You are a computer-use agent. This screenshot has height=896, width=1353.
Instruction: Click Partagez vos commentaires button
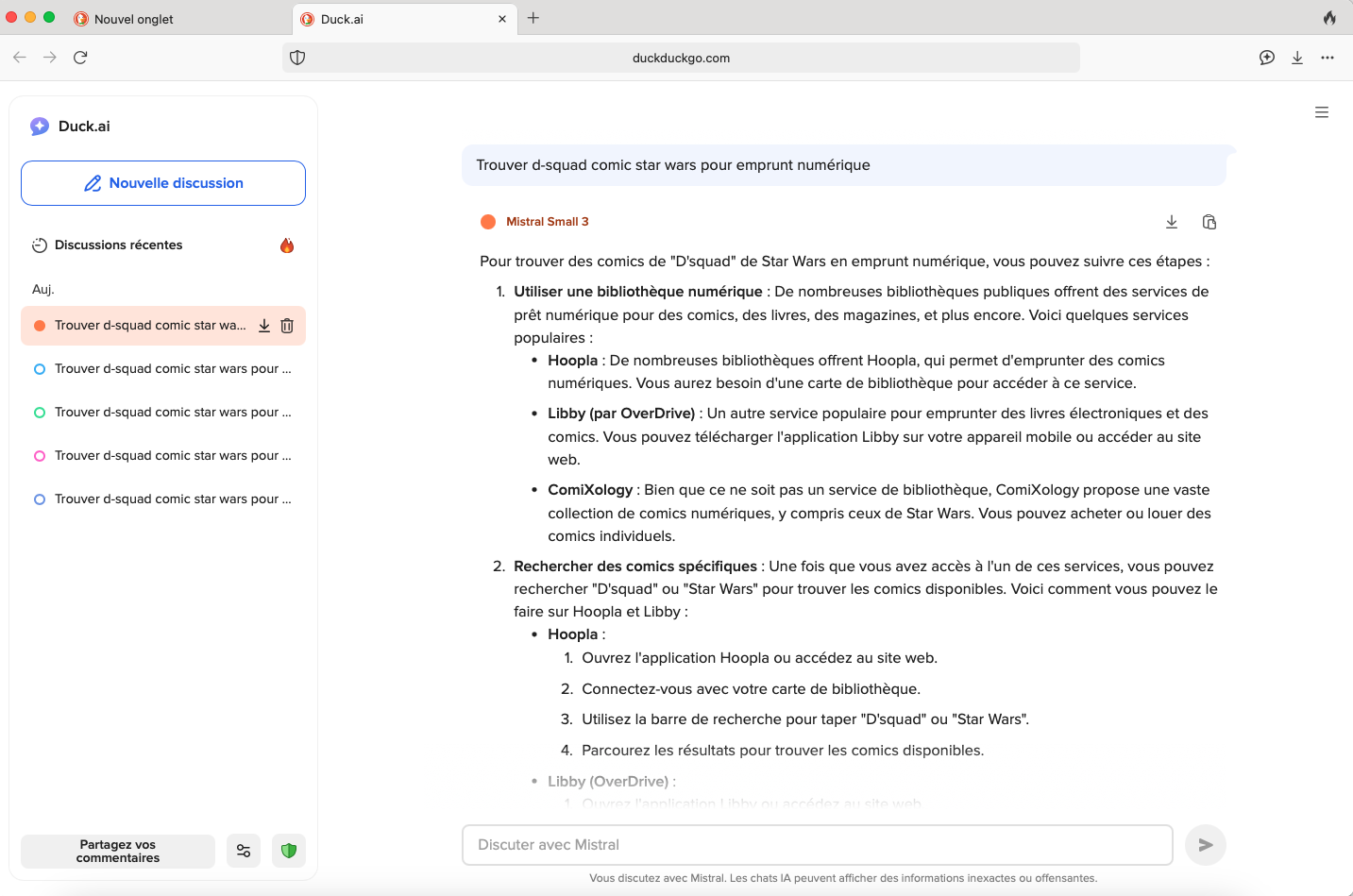(x=118, y=851)
